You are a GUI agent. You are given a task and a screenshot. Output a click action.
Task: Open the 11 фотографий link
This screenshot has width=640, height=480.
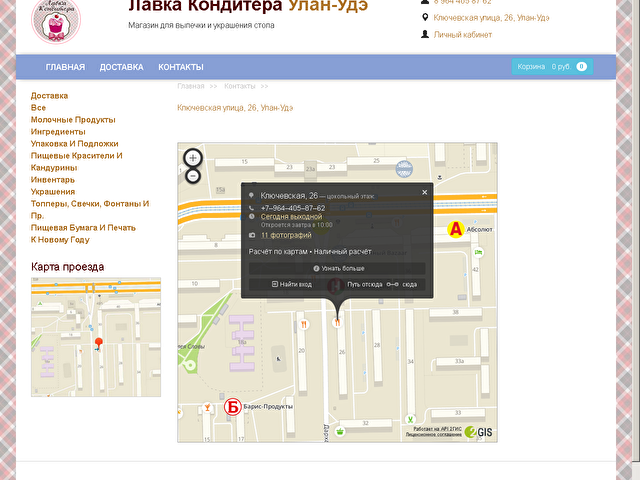(286, 235)
